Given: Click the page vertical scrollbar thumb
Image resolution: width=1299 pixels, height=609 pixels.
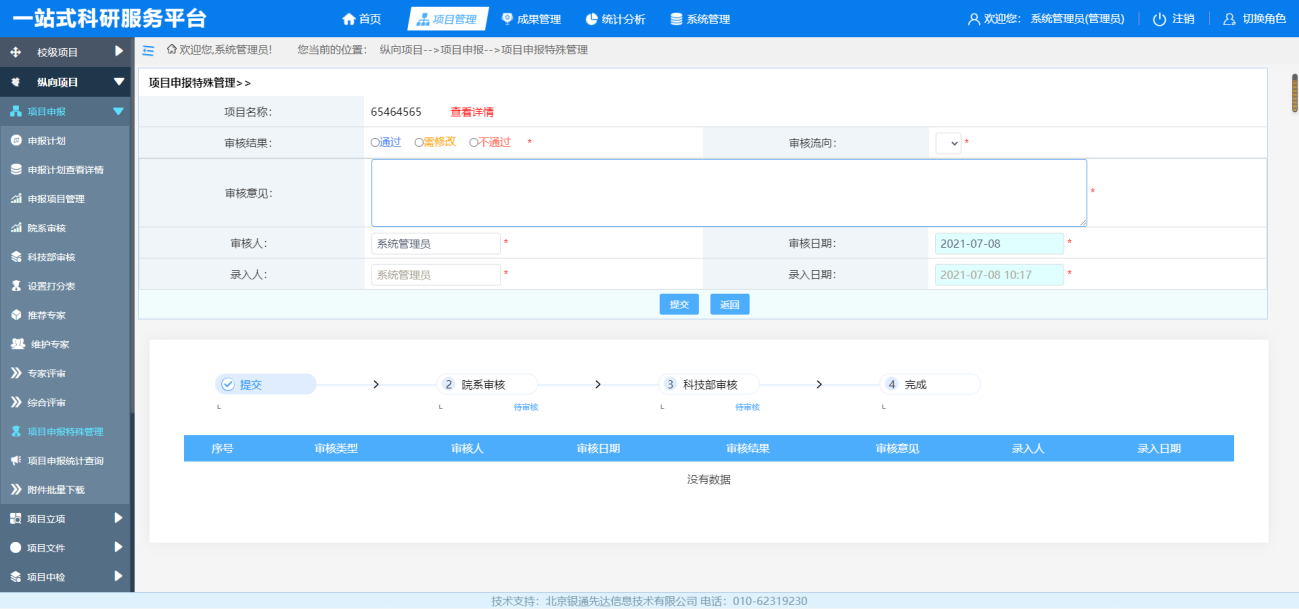Looking at the screenshot, I should [1294, 93].
